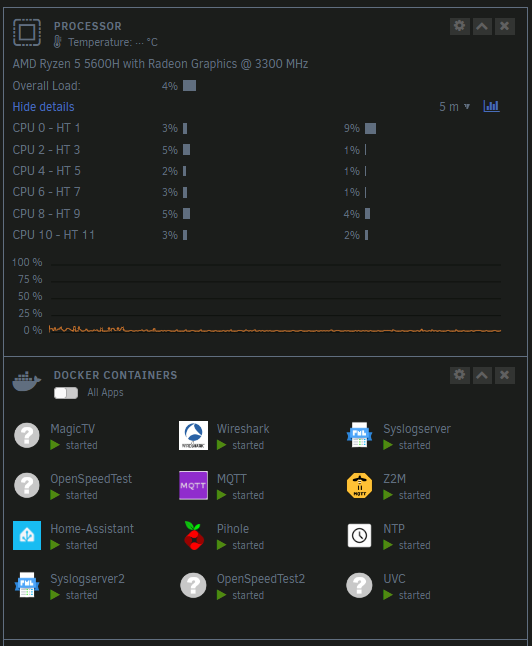Click the PROCESSOR panel title
This screenshot has width=532, height=646.
click(88, 26)
